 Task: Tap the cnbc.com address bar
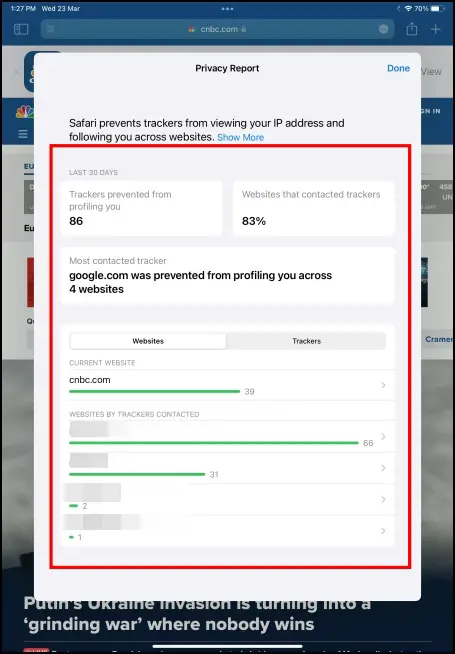tap(217, 29)
